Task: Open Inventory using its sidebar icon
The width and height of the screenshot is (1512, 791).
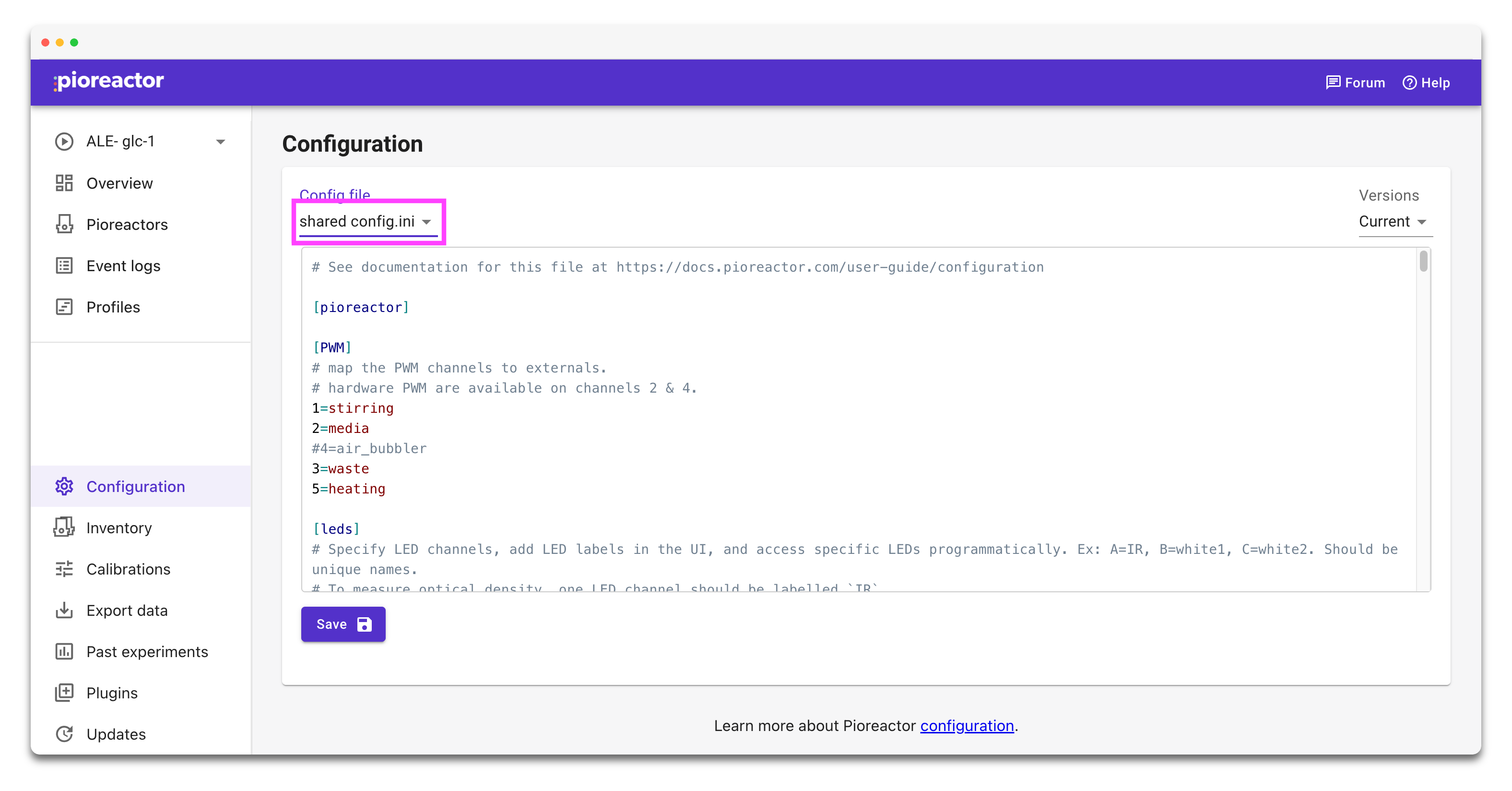Action: coord(65,527)
